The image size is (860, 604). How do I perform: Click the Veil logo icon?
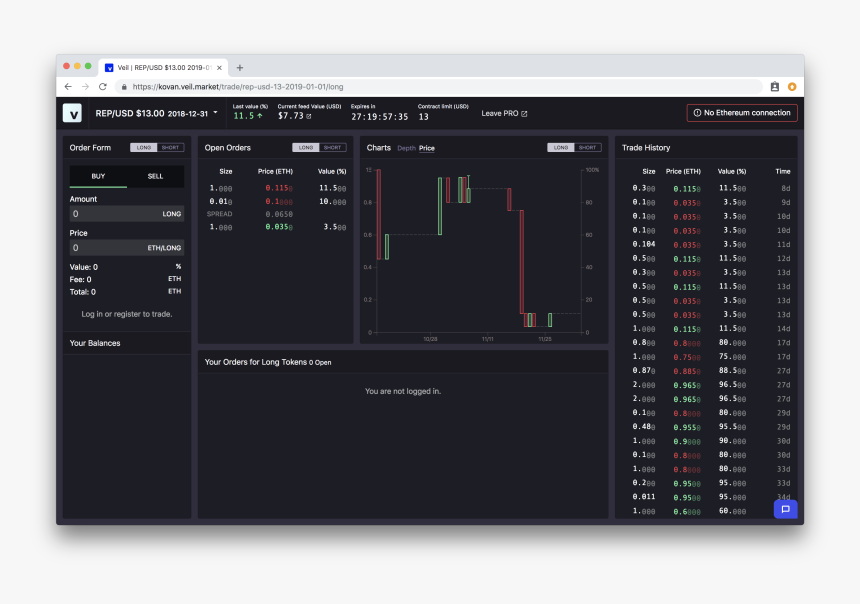(72, 113)
